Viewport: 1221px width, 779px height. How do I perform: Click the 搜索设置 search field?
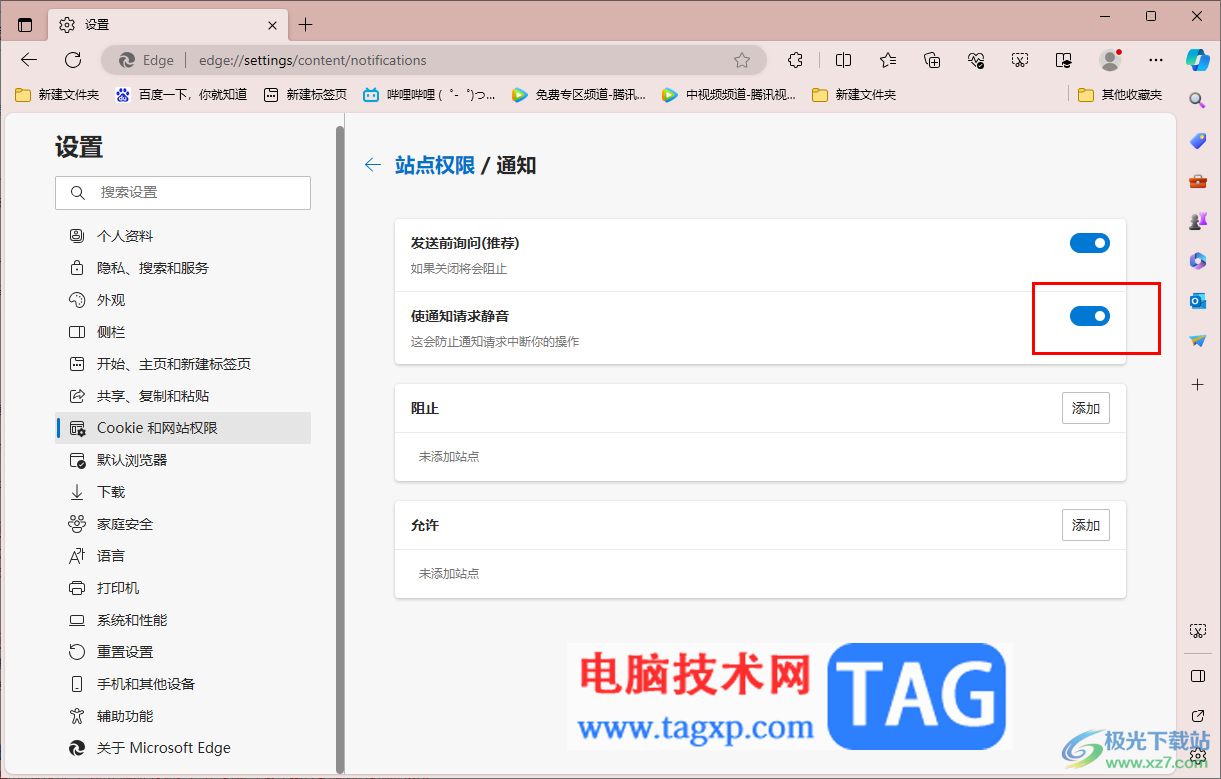[183, 193]
